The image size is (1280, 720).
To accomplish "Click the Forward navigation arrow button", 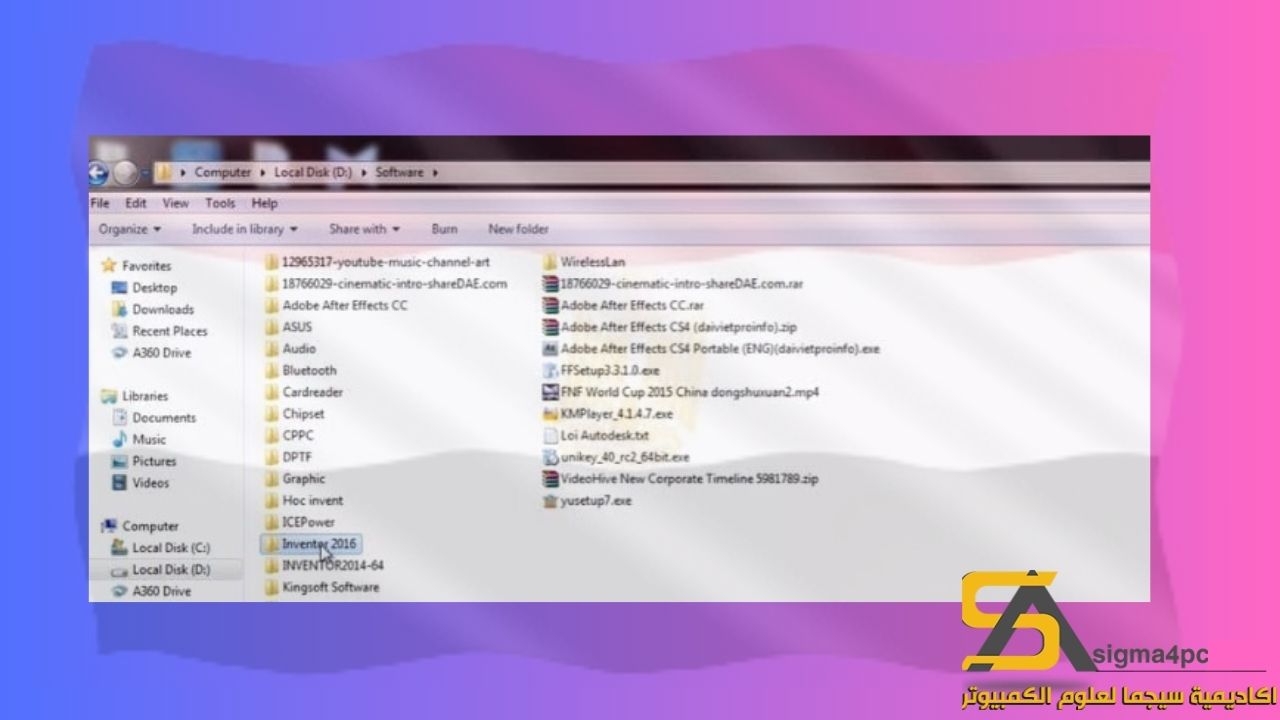I will pyautogui.click(x=125, y=173).
